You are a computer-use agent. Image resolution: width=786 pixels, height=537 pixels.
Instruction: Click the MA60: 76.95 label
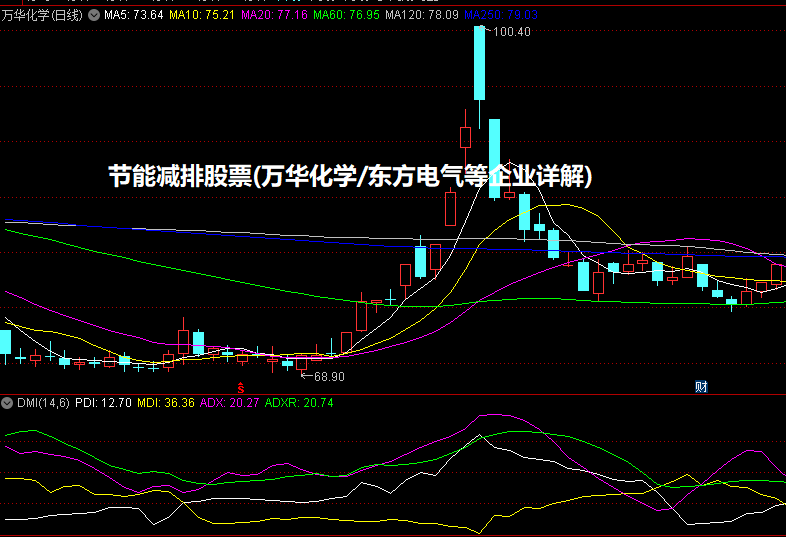click(x=346, y=15)
